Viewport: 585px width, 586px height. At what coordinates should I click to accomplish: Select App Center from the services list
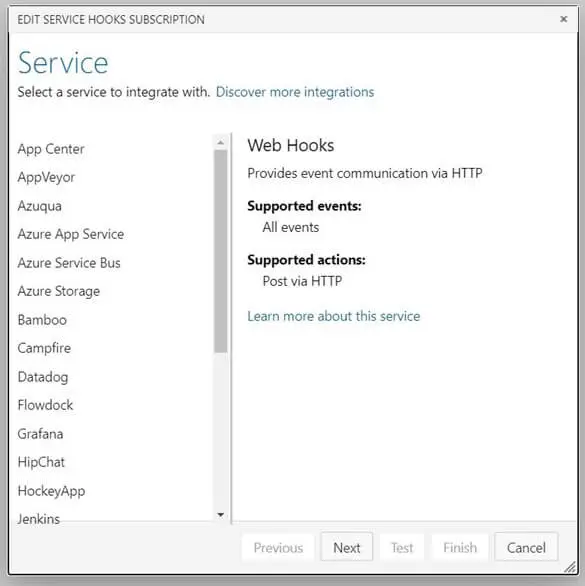click(51, 149)
